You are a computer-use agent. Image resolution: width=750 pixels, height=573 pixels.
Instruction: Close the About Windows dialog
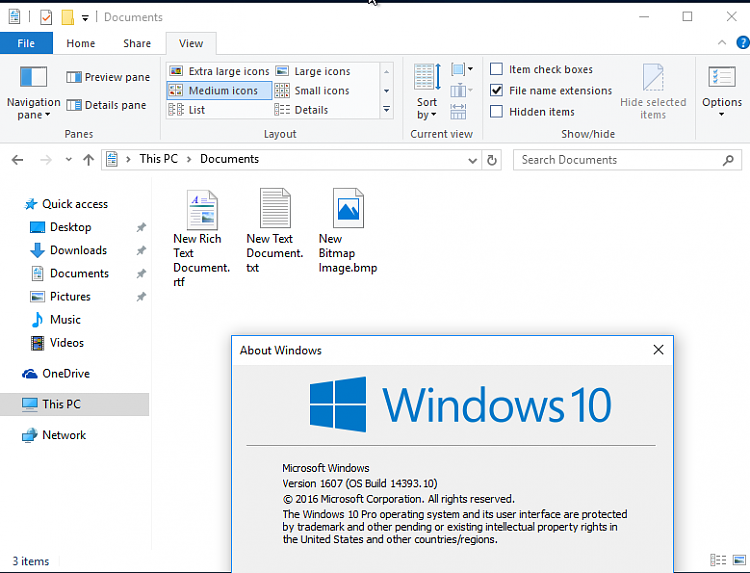[658, 350]
